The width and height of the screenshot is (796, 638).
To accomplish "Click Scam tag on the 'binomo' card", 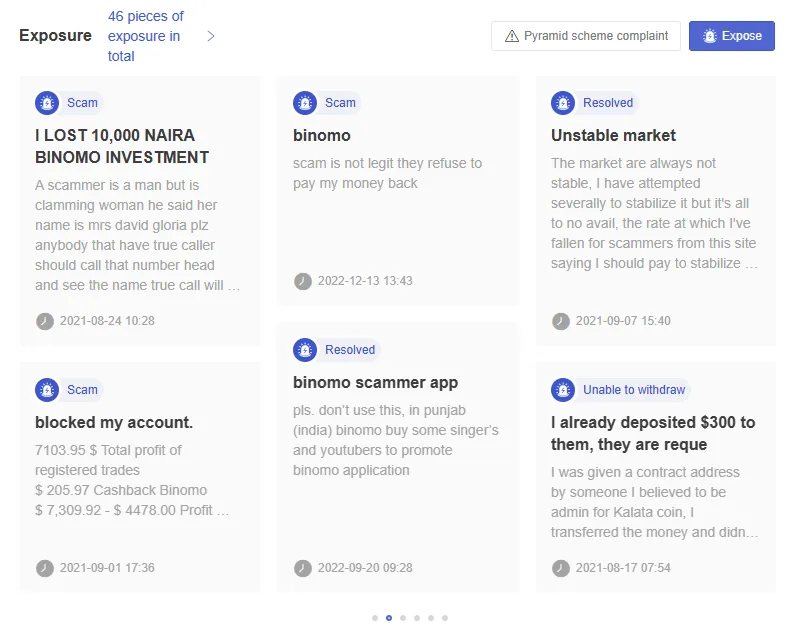I will coord(340,103).
